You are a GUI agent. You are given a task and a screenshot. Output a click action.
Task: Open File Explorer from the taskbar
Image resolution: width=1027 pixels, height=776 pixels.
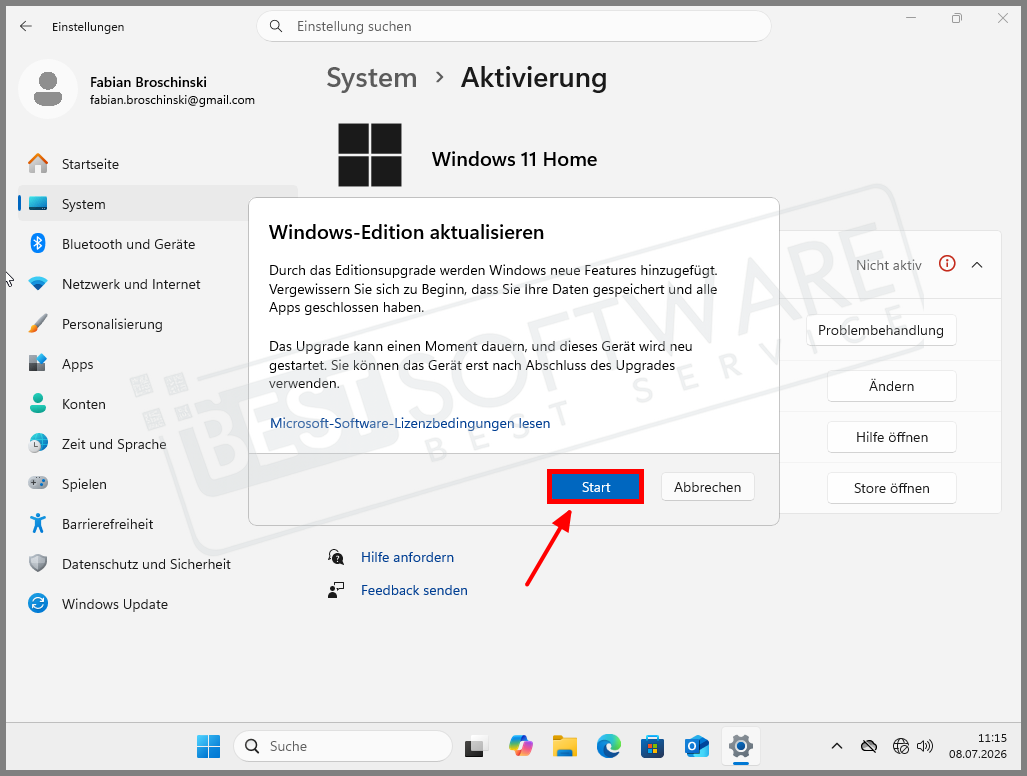[x=565, y=746]
